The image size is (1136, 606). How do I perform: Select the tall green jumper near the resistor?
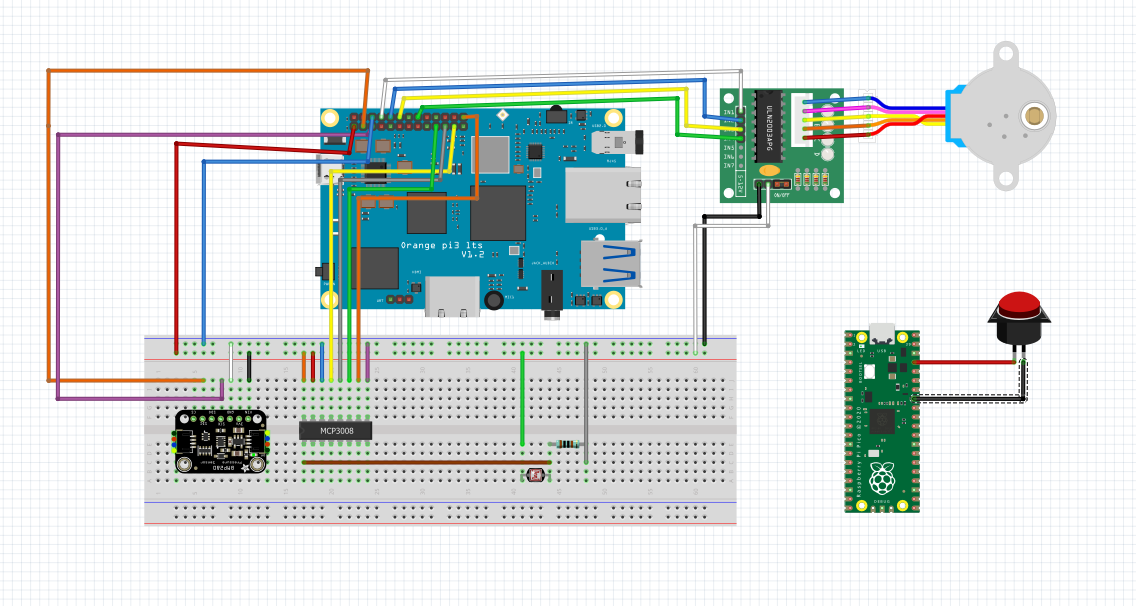pyautogui.click(x=522, y=399)
